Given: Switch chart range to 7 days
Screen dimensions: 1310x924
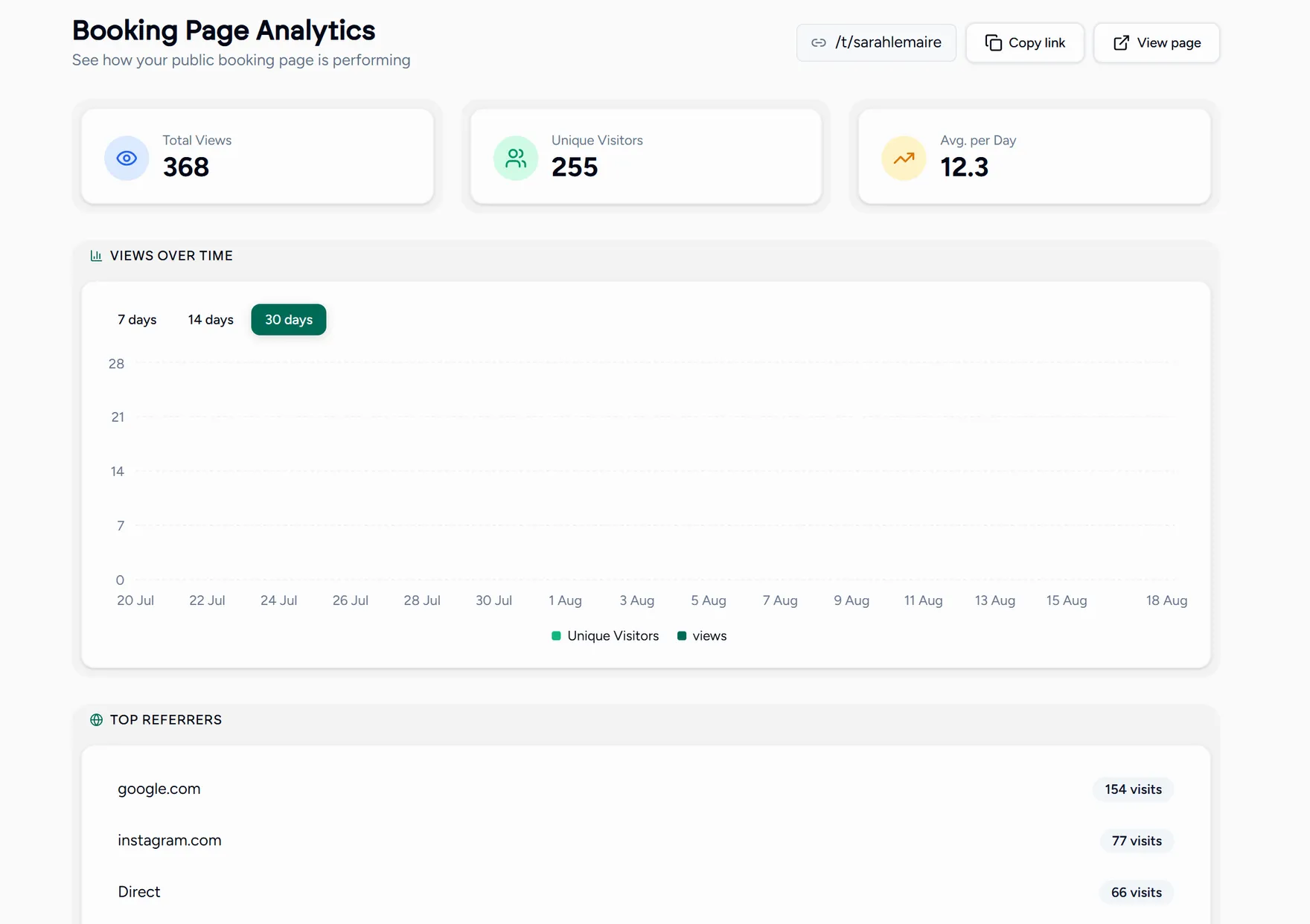Looking at the screenshot, I should 137,319.
